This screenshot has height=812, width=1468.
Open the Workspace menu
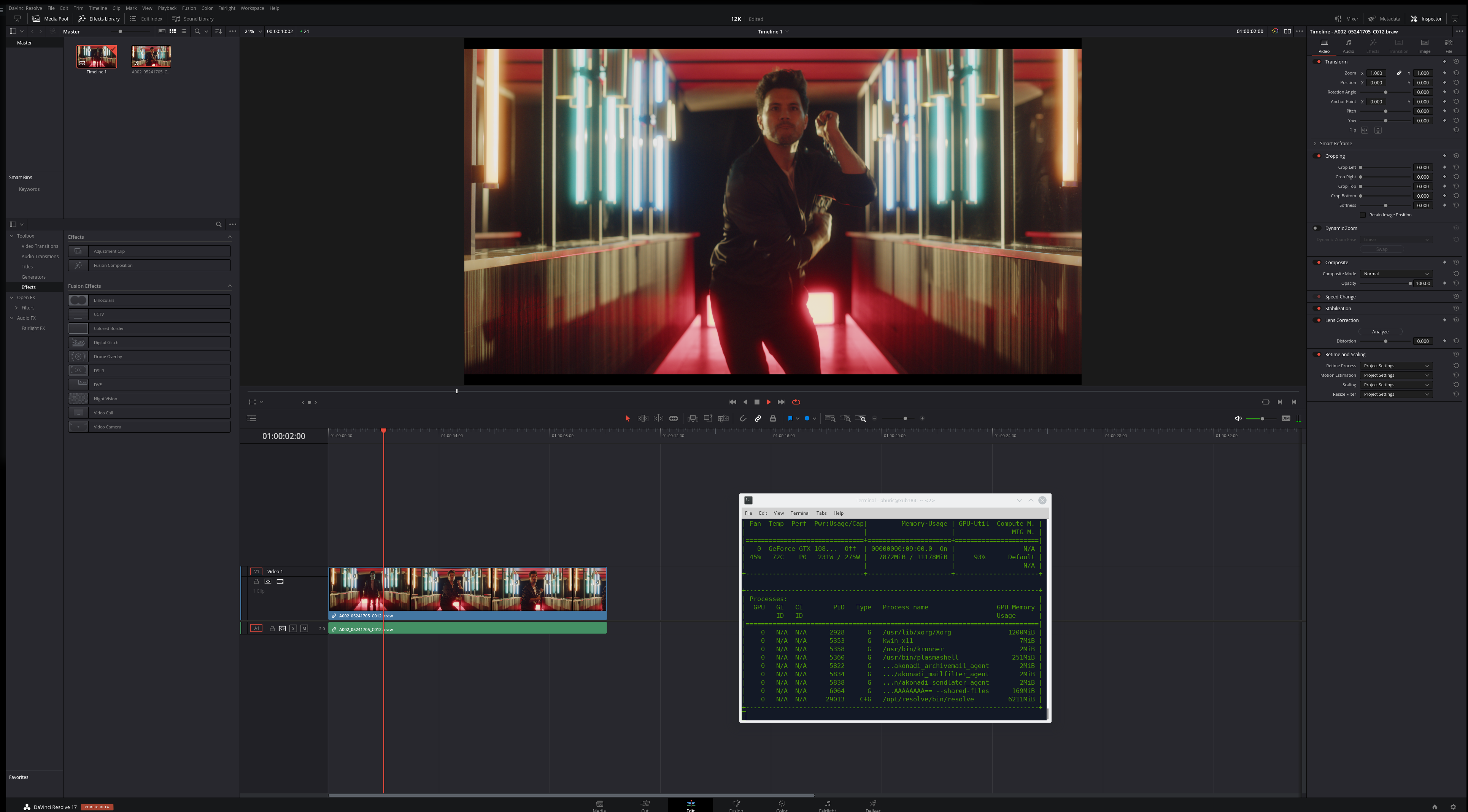[252, 8]
